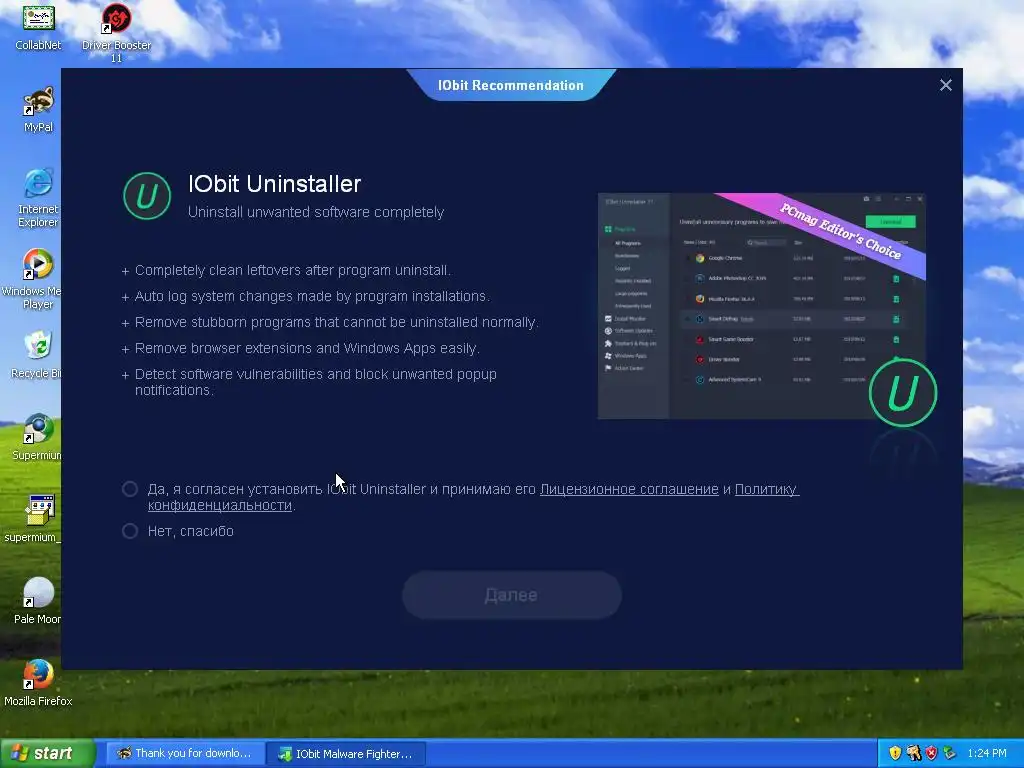Image resolution: width=1024 pixels, height=768 pixels.
Task: Click the red security shield tray icon
Action: point(931,753)
